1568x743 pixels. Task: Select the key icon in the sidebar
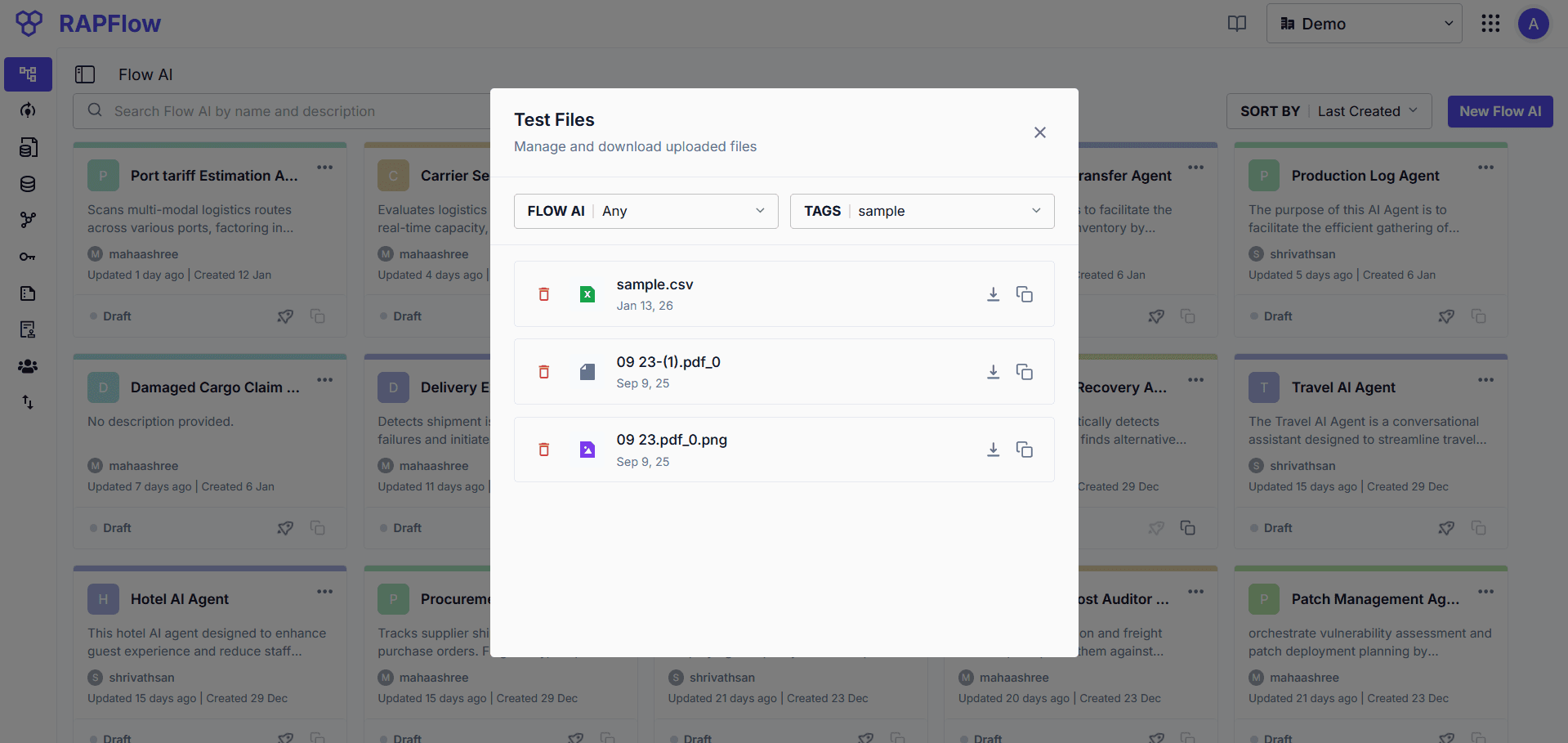[27, 257]
